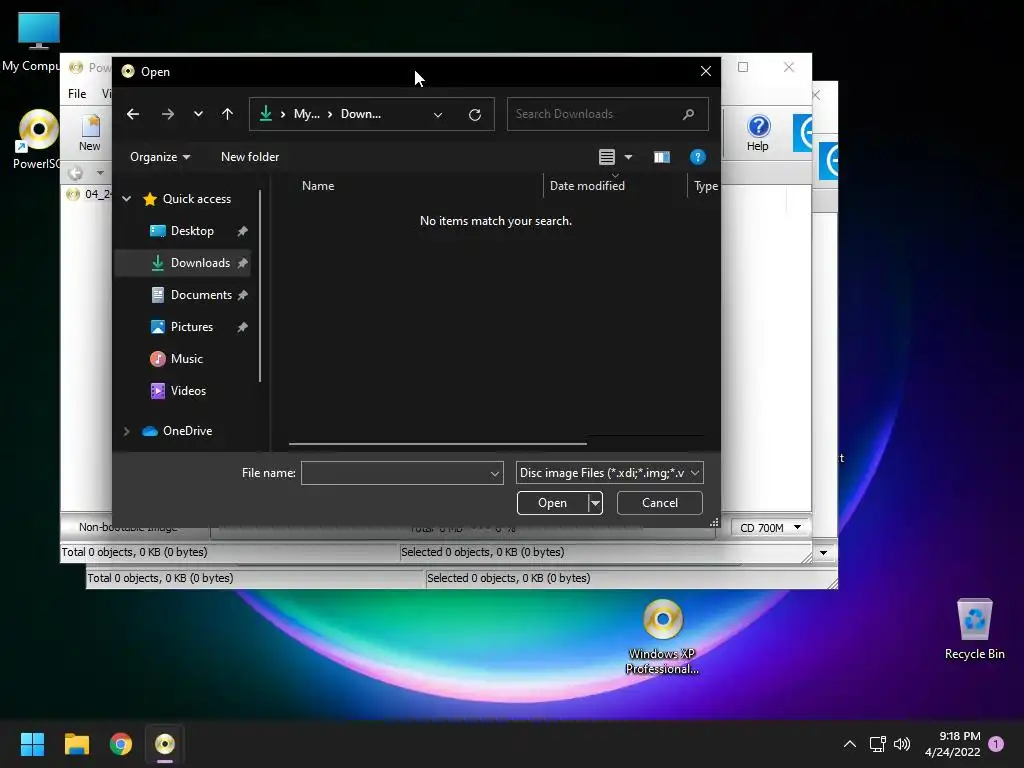Select OneDrive in navigation pane
Viewport: 1024px width, 768px height.
click(x=187, y=431)
